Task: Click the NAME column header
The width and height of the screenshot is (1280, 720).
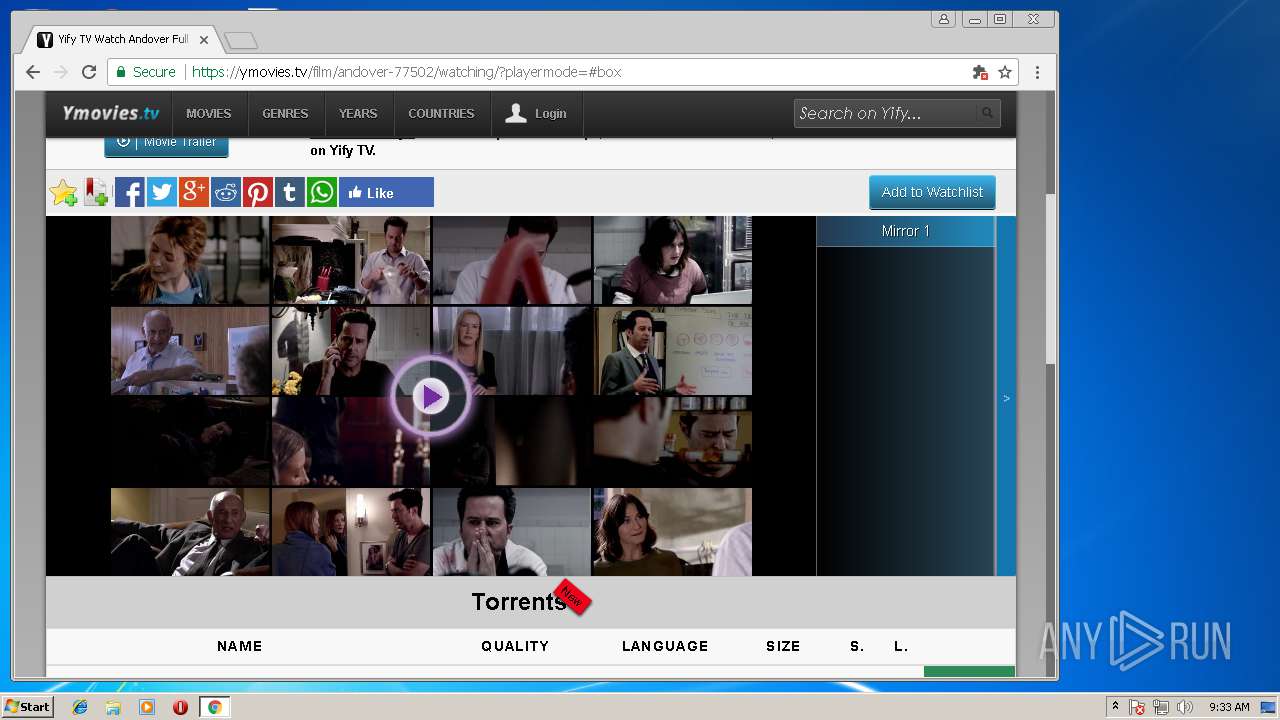Action: [240, 646]
